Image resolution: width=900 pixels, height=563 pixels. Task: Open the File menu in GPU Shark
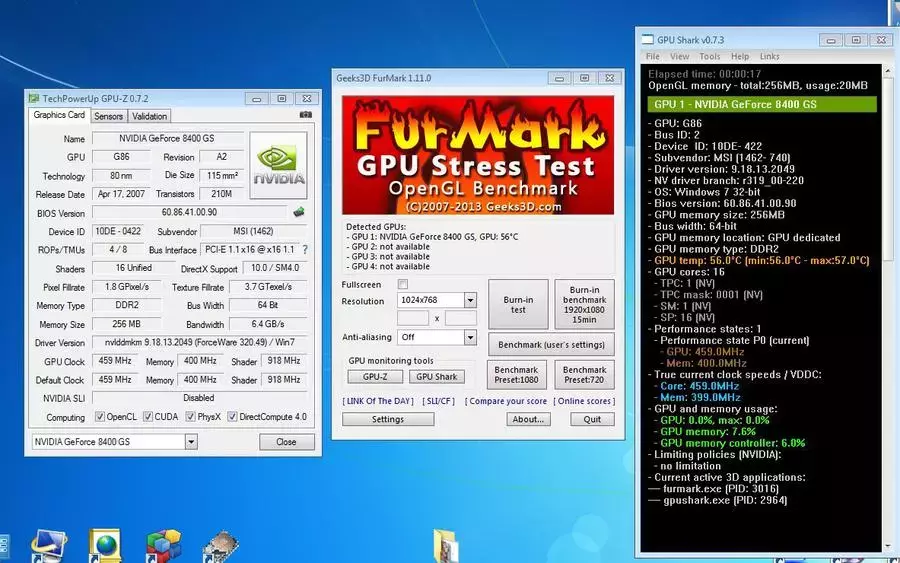[x=653, y=56]
